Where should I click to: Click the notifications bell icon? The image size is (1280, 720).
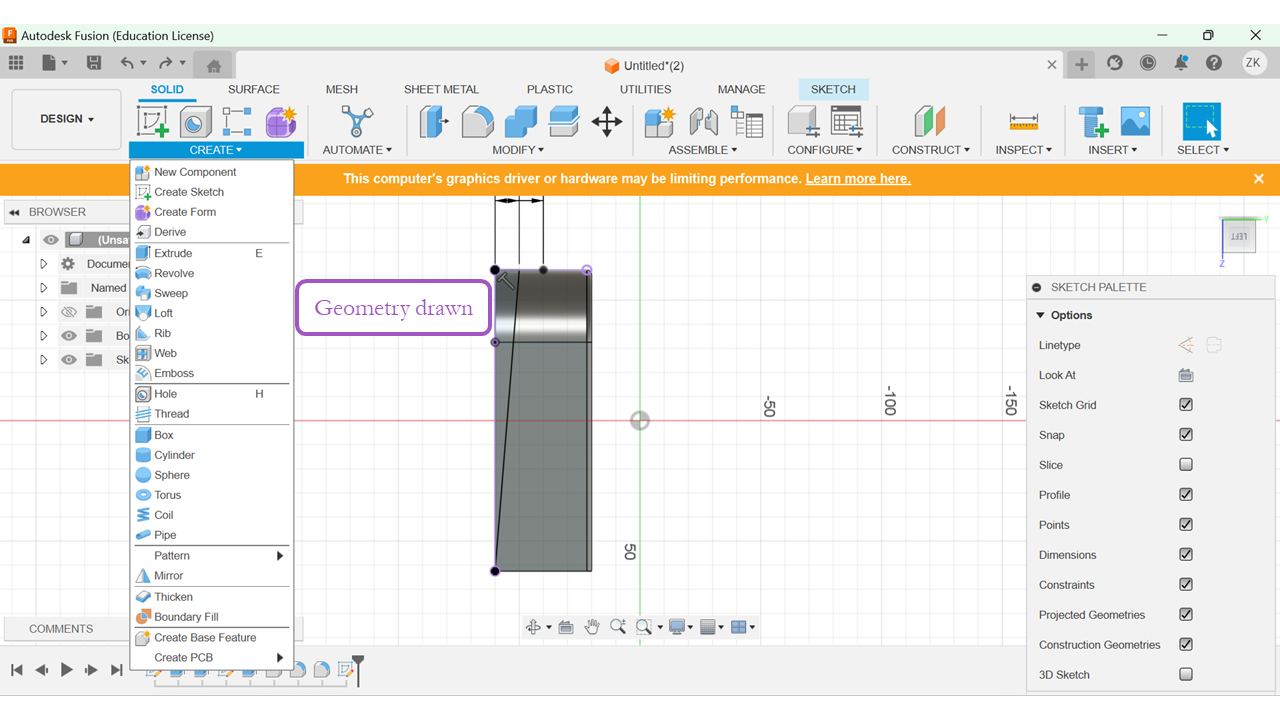tap(1181, 63)
